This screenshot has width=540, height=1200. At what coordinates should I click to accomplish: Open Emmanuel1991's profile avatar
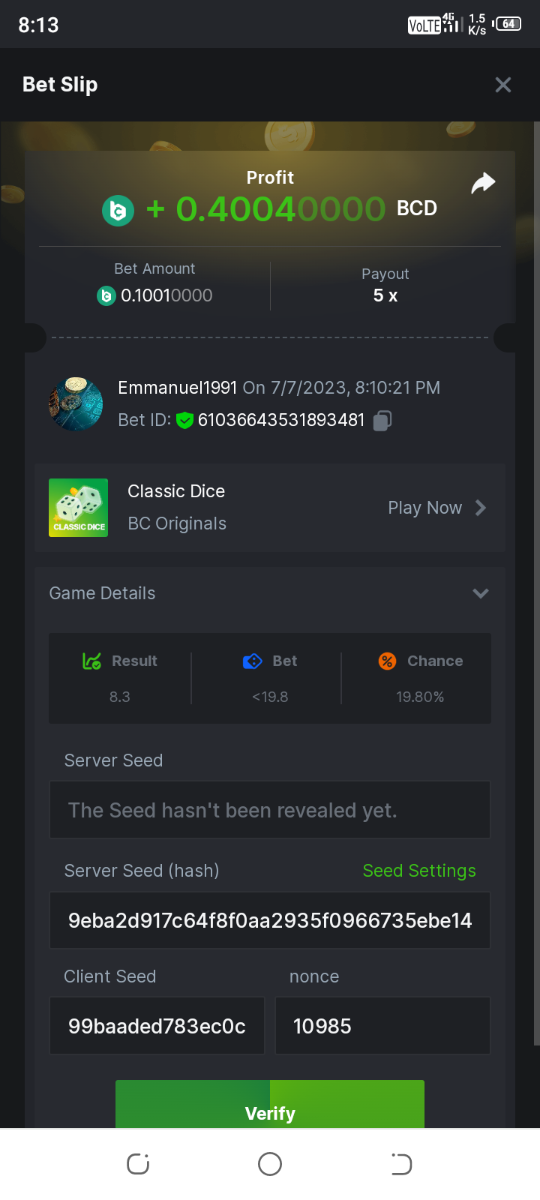coord(75,405)
